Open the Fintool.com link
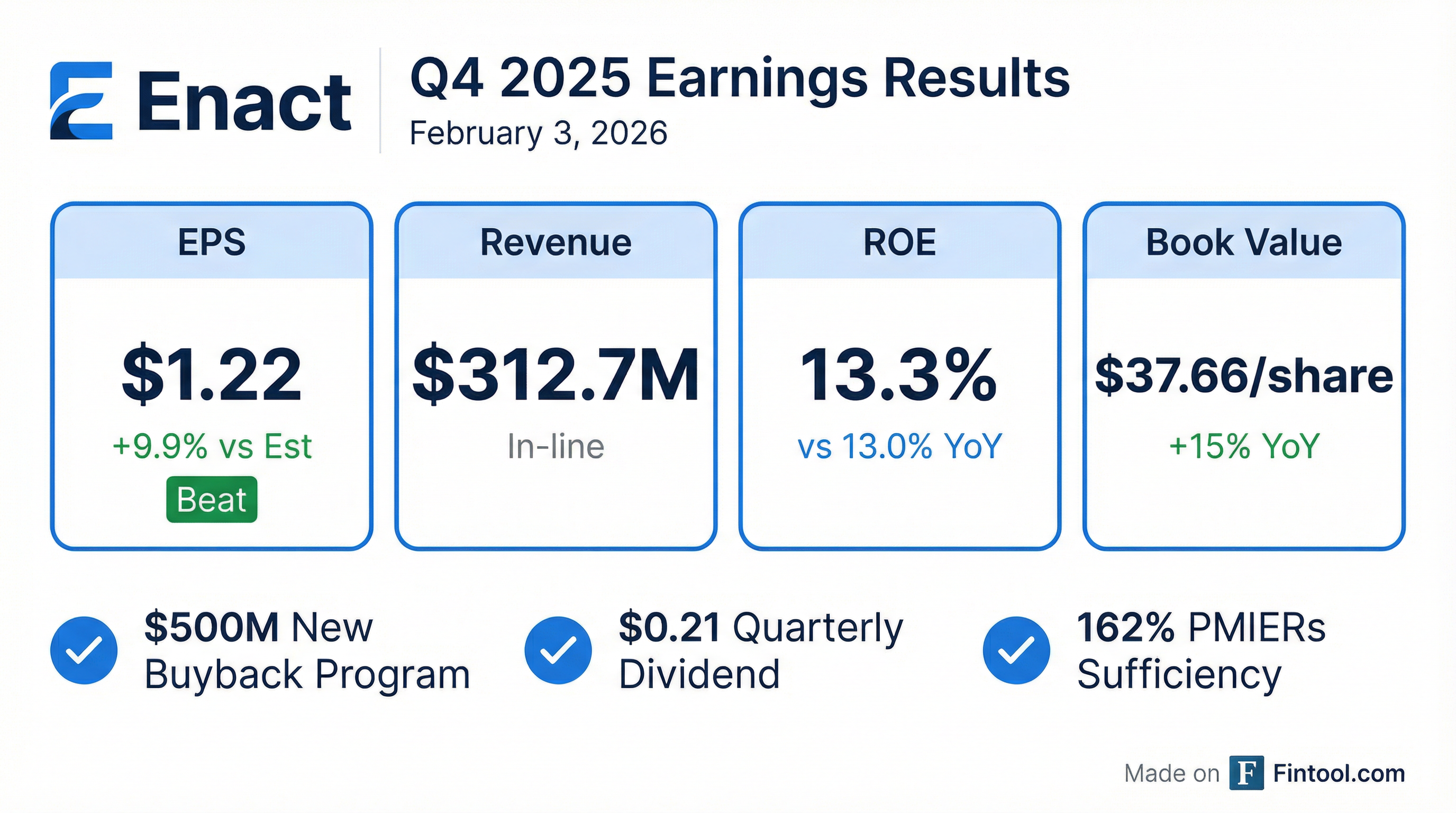The image size is (1456, 813). coord(1339,773)
